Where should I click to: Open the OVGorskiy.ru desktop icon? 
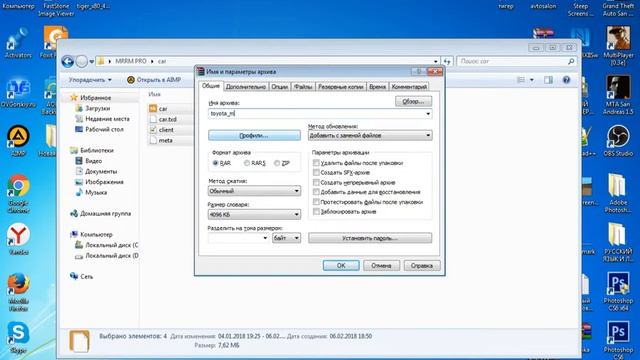[18, 92]
